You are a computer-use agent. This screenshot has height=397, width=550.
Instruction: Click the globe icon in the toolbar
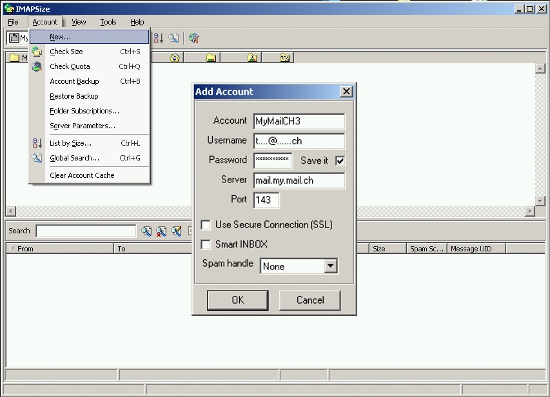pos(194,38)
